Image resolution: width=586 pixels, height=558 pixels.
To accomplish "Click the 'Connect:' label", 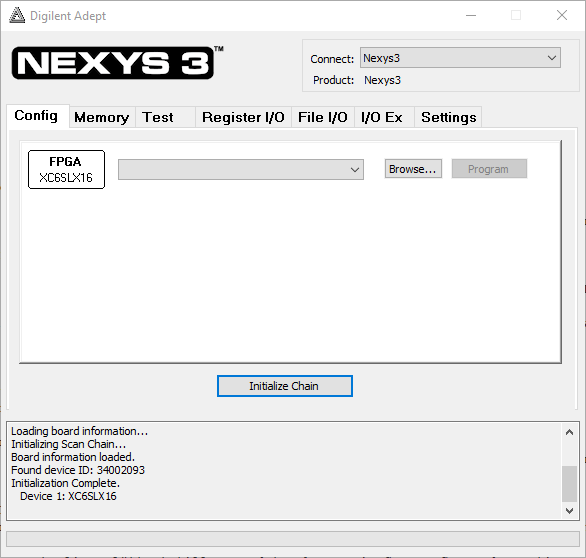I will coord(332,59).
